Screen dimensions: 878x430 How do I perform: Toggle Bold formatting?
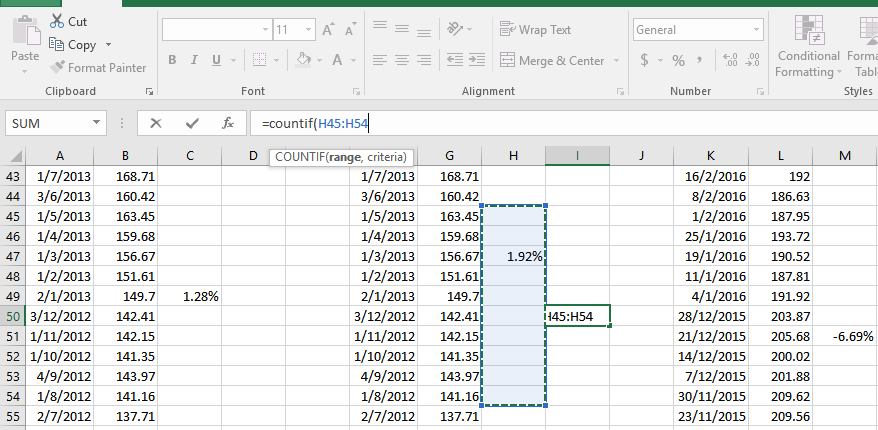(x=172, y=60)
